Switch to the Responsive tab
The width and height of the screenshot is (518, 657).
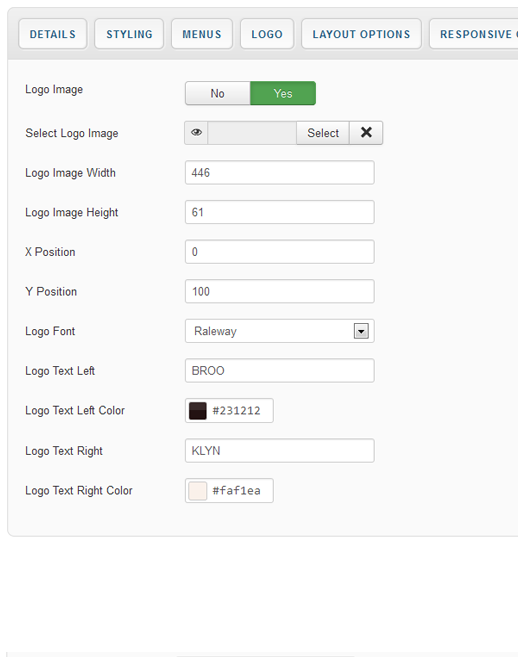click(474, 34)
